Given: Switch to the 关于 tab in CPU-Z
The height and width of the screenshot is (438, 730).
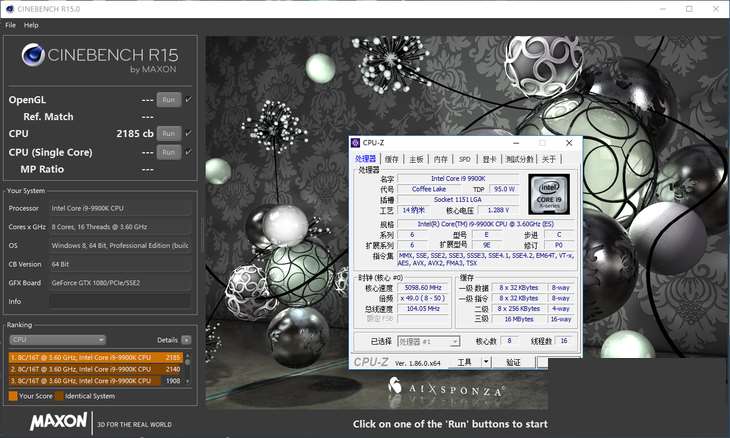Looking at the screenshot, I should click(549, 159).
